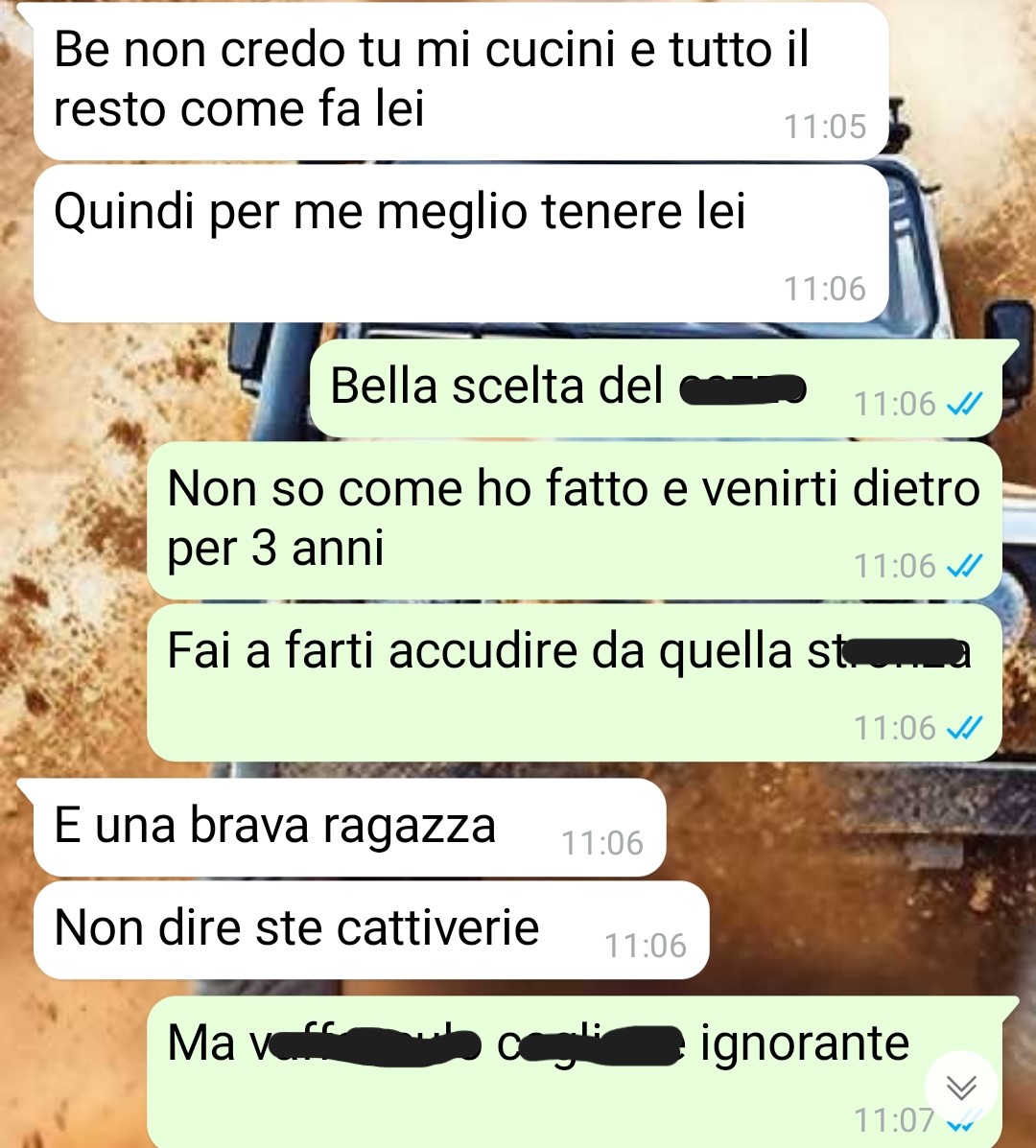Tap blue double ticks on 'per 3 anni' message
Image resolution: width=1036 pixels, height=1148 pixels.
(x=964, y=566)
